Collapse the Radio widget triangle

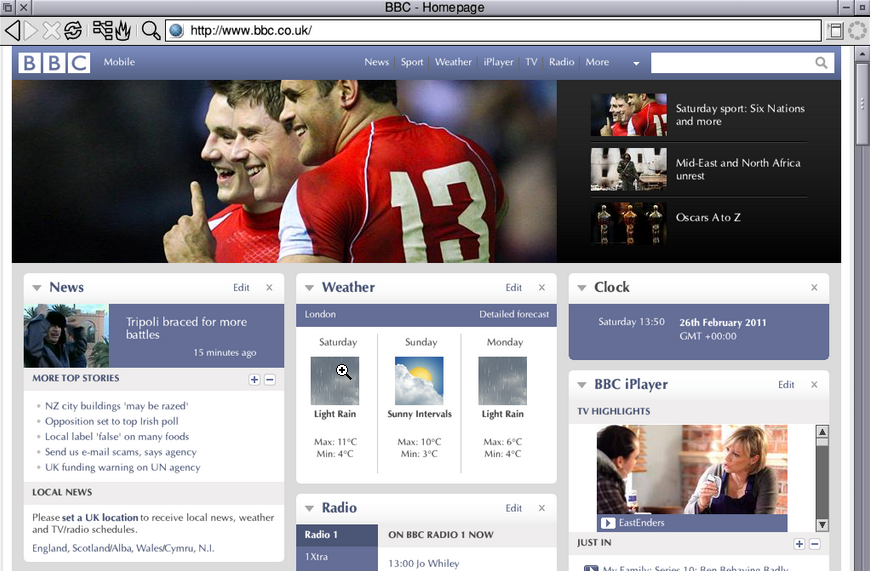pos(310,508)
